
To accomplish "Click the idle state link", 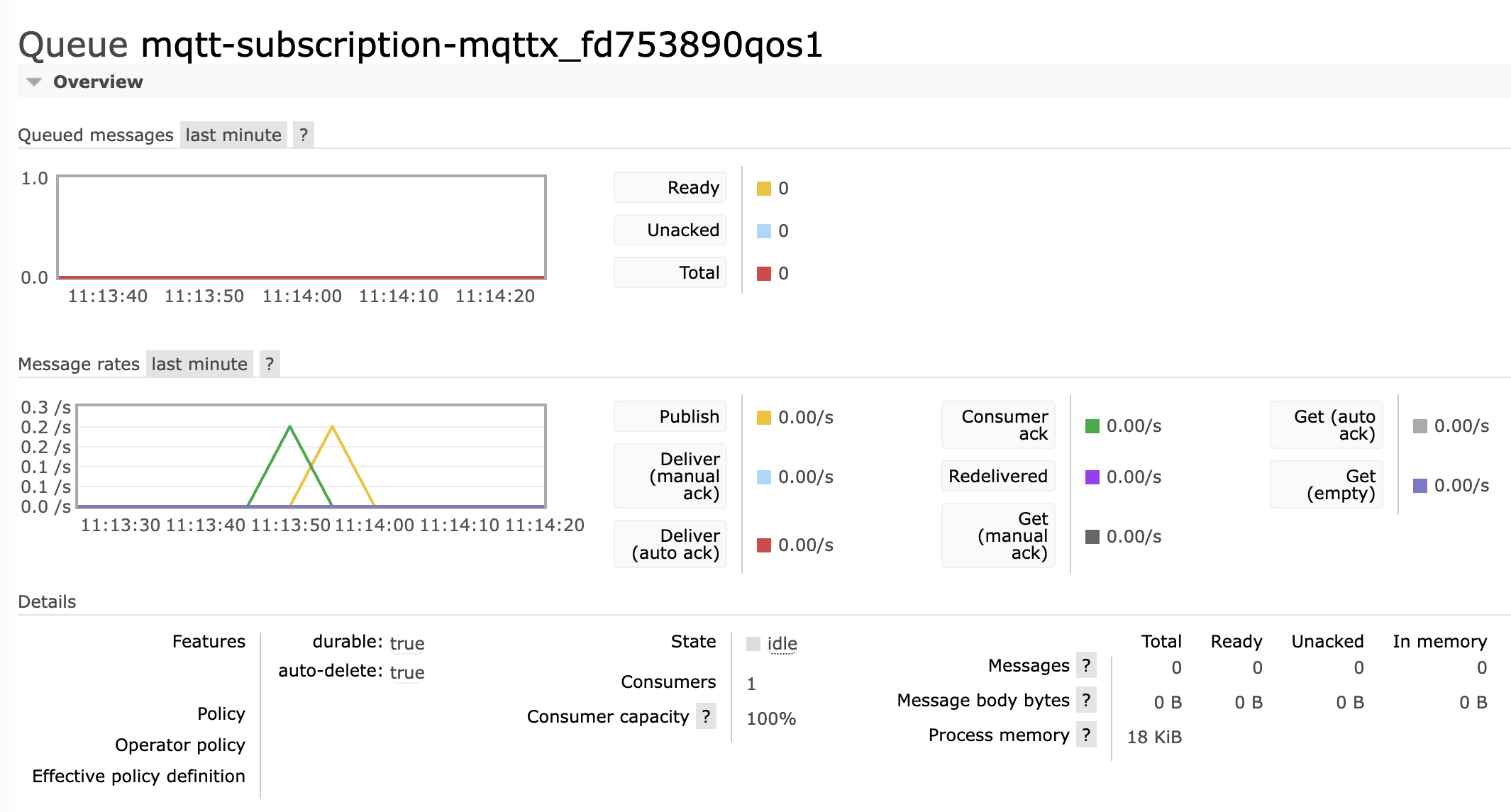I will click(782, 643).
